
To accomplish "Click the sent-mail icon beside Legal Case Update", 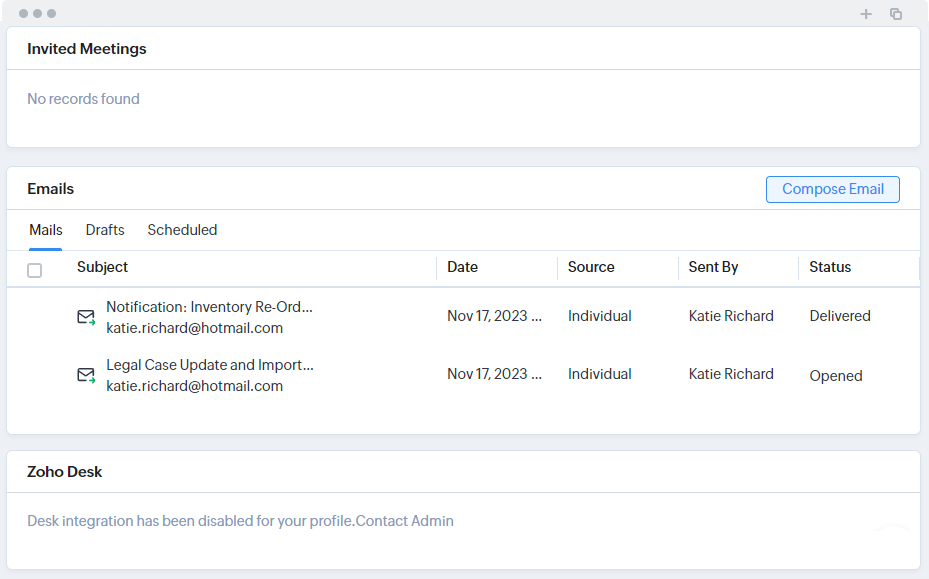I will pyautogui.click(x=86, y=376).
